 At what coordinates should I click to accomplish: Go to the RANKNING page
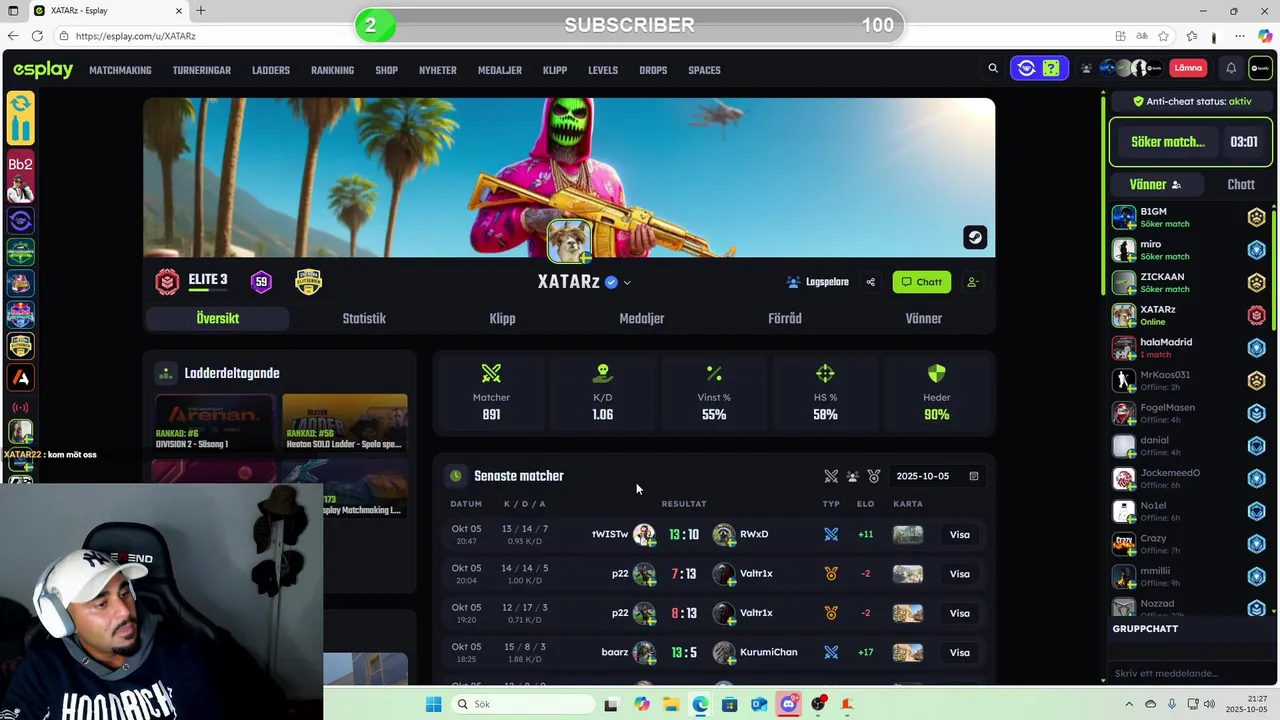click(x=332, y=70)
